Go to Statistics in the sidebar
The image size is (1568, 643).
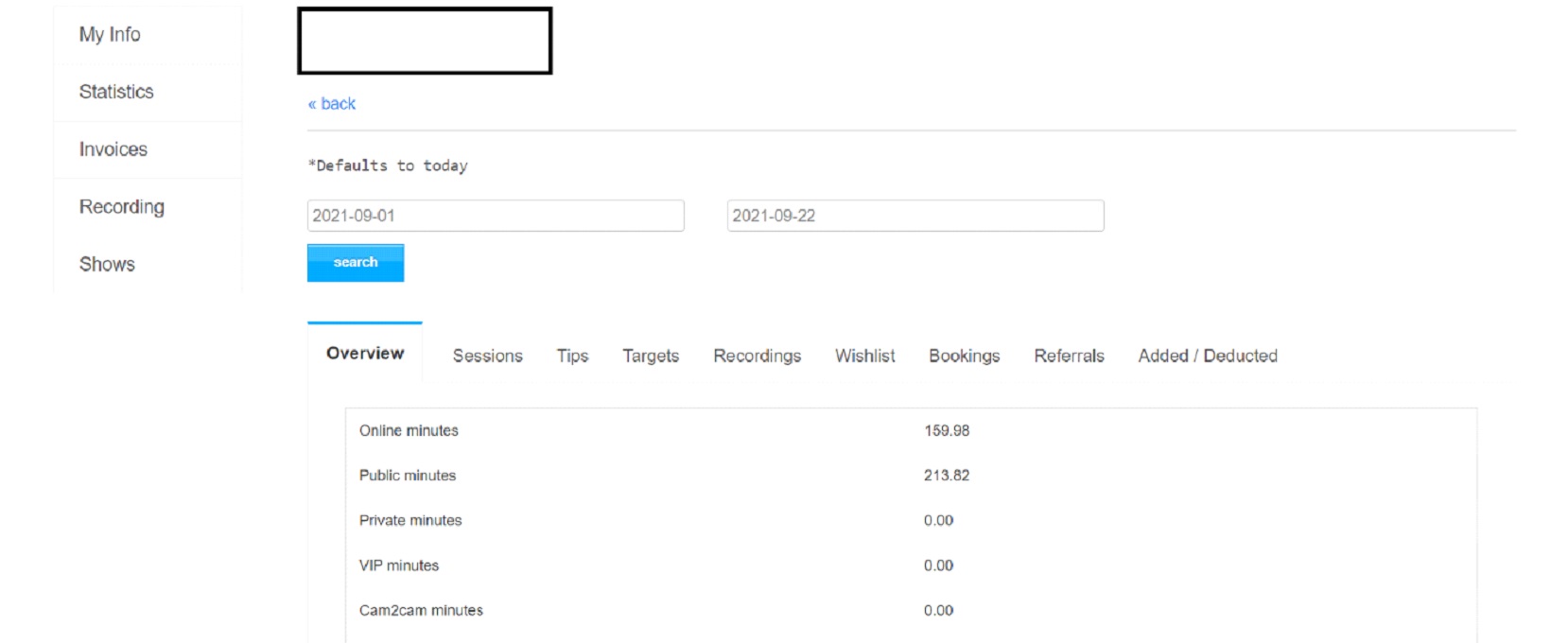click(116, 92)
